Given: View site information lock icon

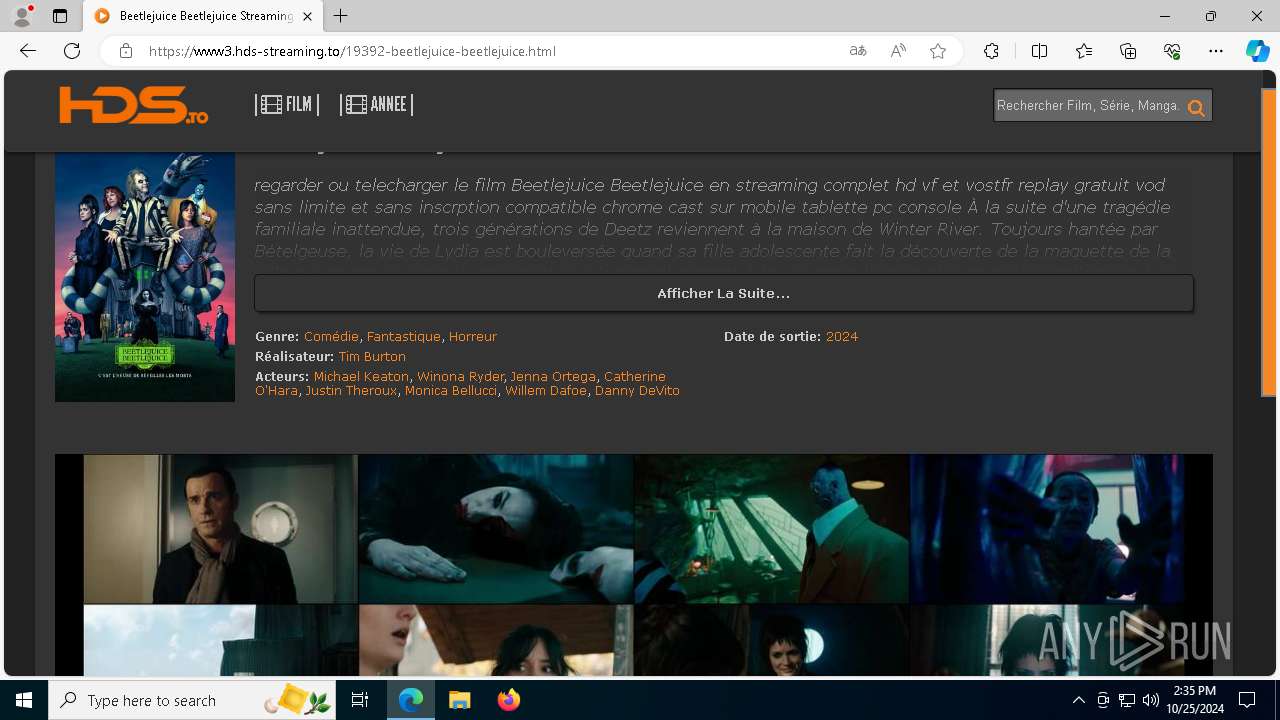Looking at the screenshot, I should (x=126, y=51).
